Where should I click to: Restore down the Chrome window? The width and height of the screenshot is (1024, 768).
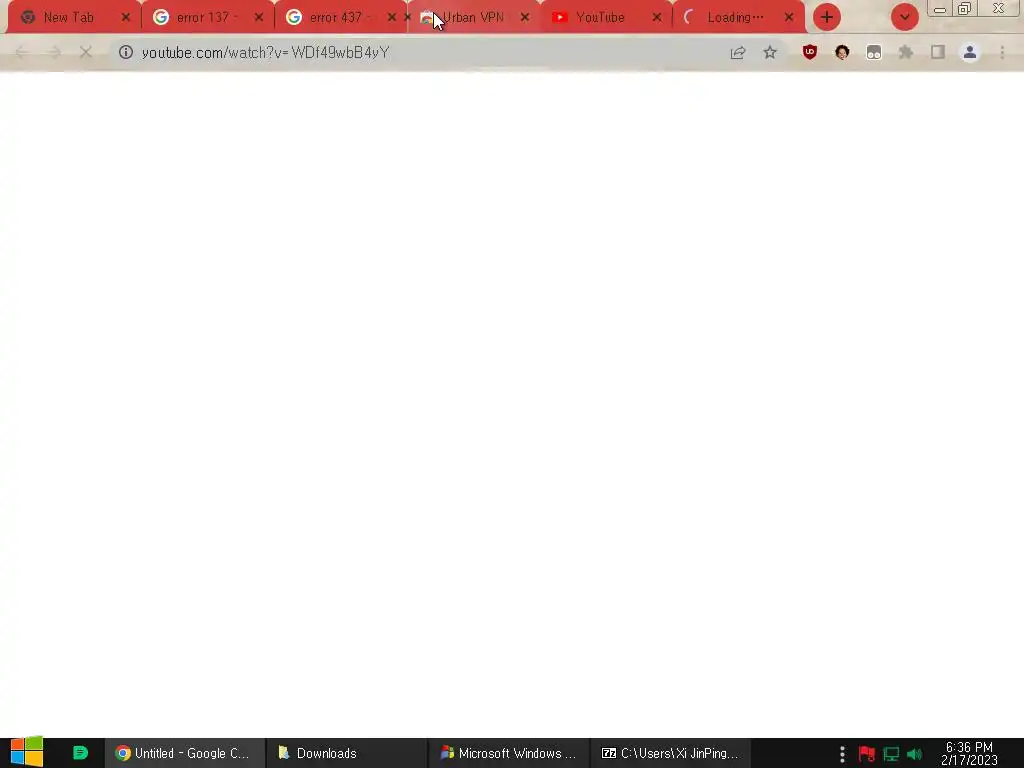pyautogui.click(x=965, y=9)
